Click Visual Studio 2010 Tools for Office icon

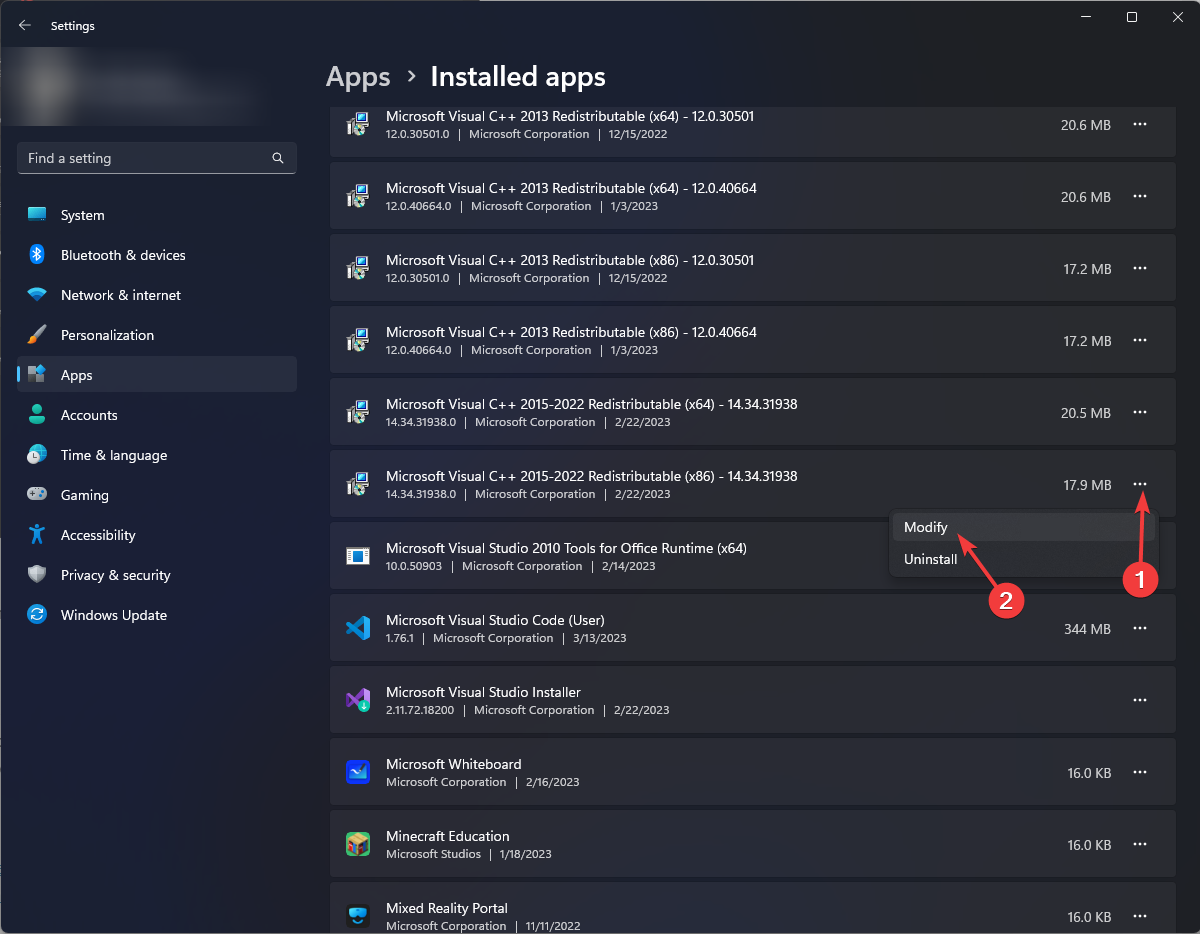tap(358, 556)
